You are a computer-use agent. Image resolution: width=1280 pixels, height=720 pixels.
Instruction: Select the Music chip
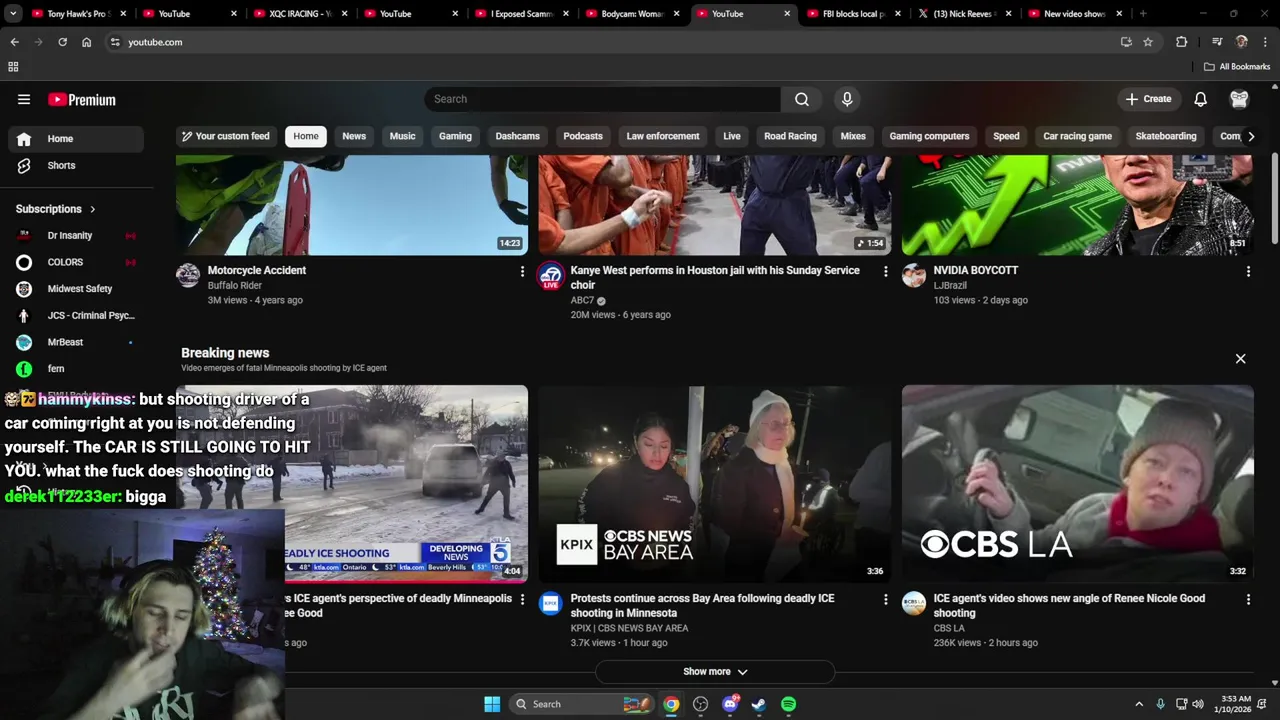[x=402, y=136]
